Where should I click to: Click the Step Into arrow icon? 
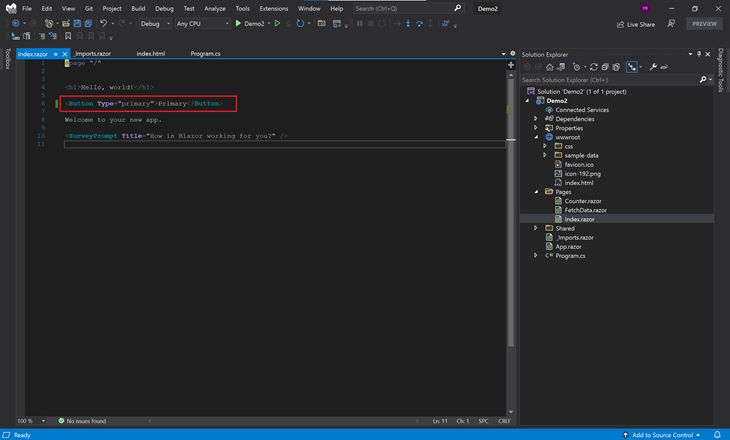click(408, 23)
